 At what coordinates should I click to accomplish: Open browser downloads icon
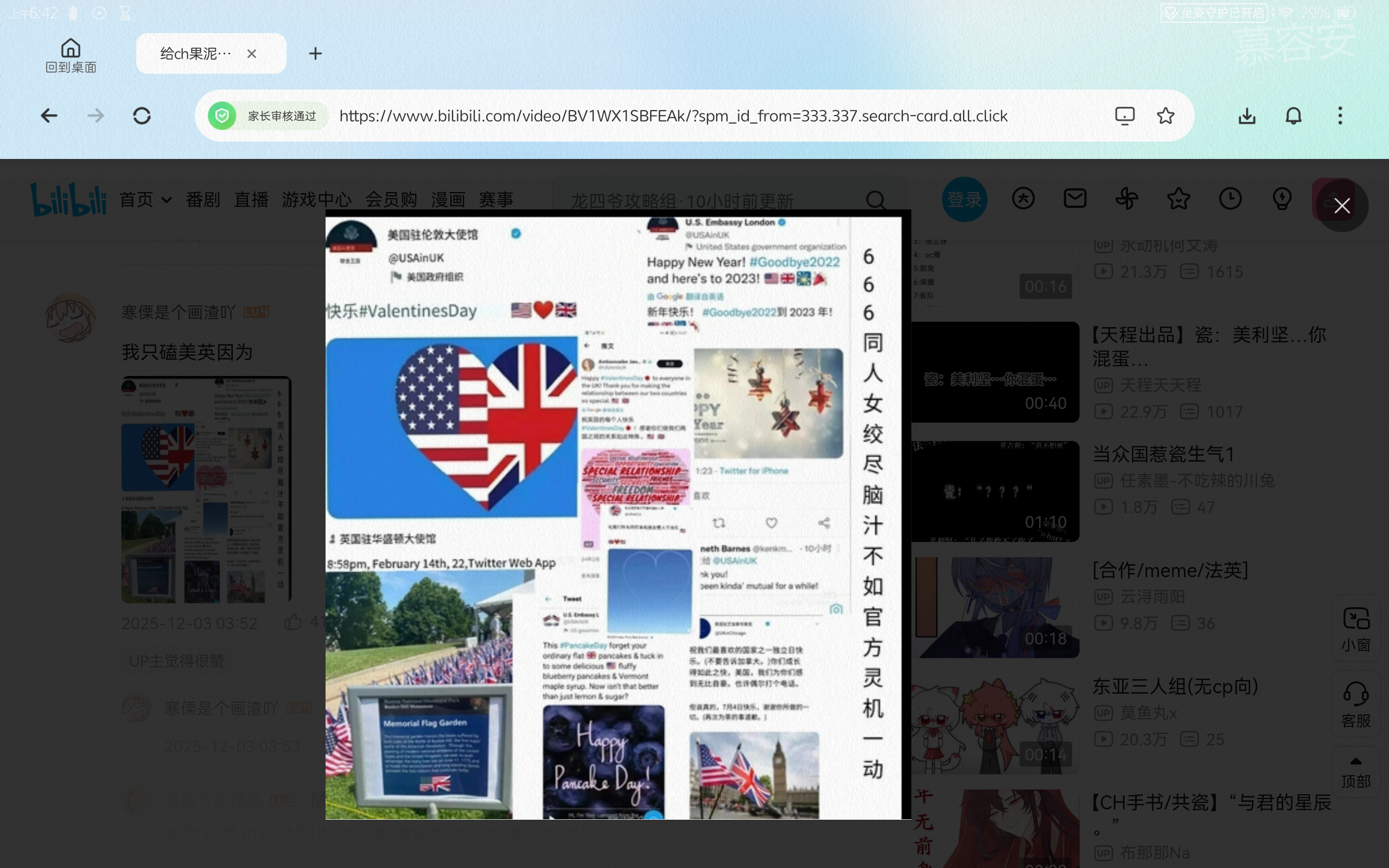[x=1247, y=116]
